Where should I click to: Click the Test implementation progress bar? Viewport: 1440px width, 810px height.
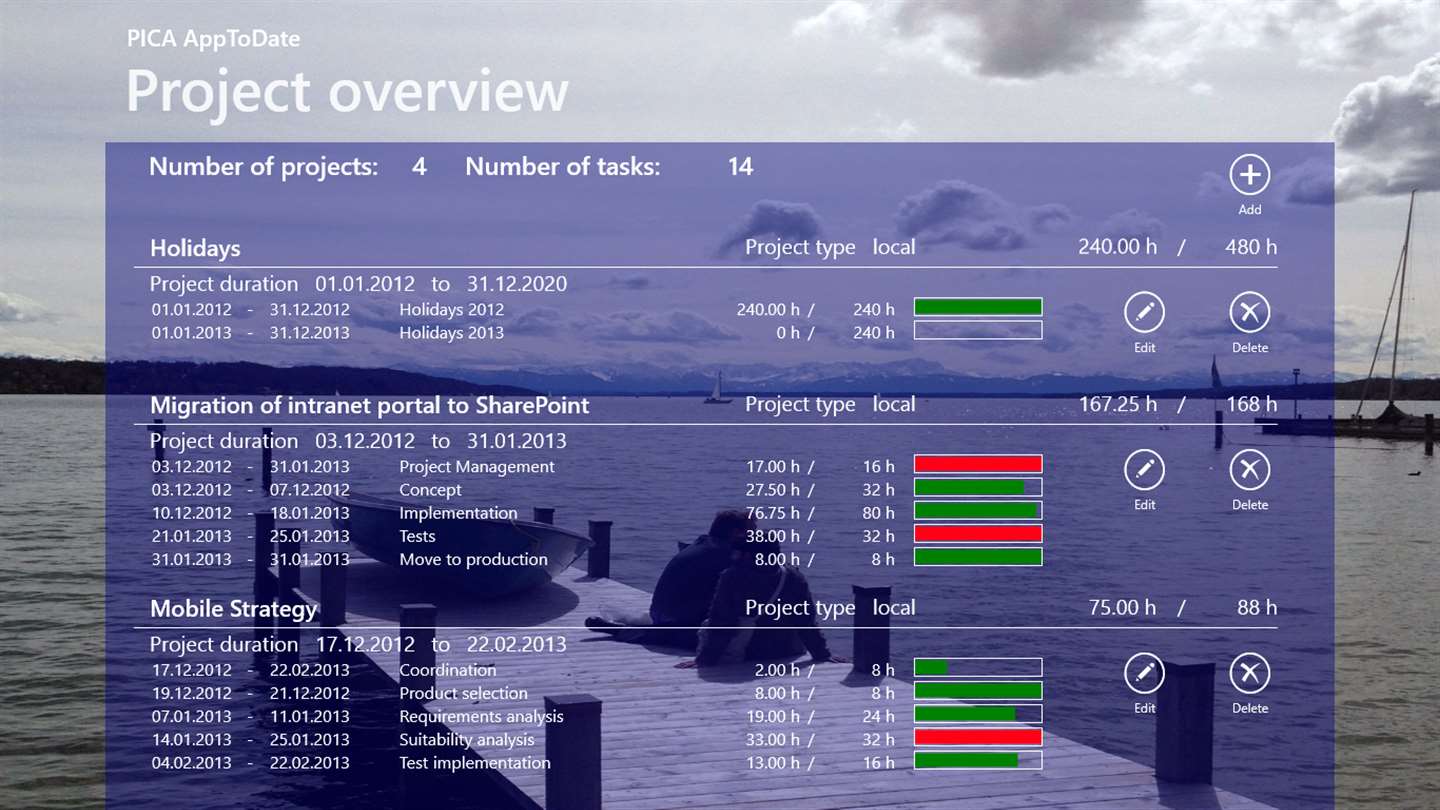(x=978, y=760)
